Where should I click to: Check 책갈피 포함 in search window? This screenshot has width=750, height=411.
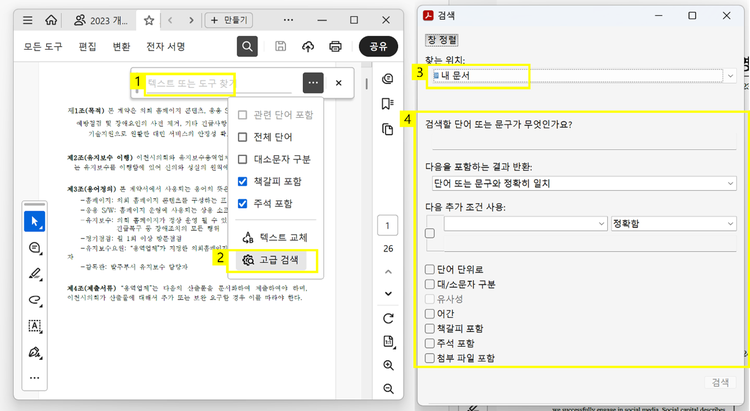click(430, 329)
